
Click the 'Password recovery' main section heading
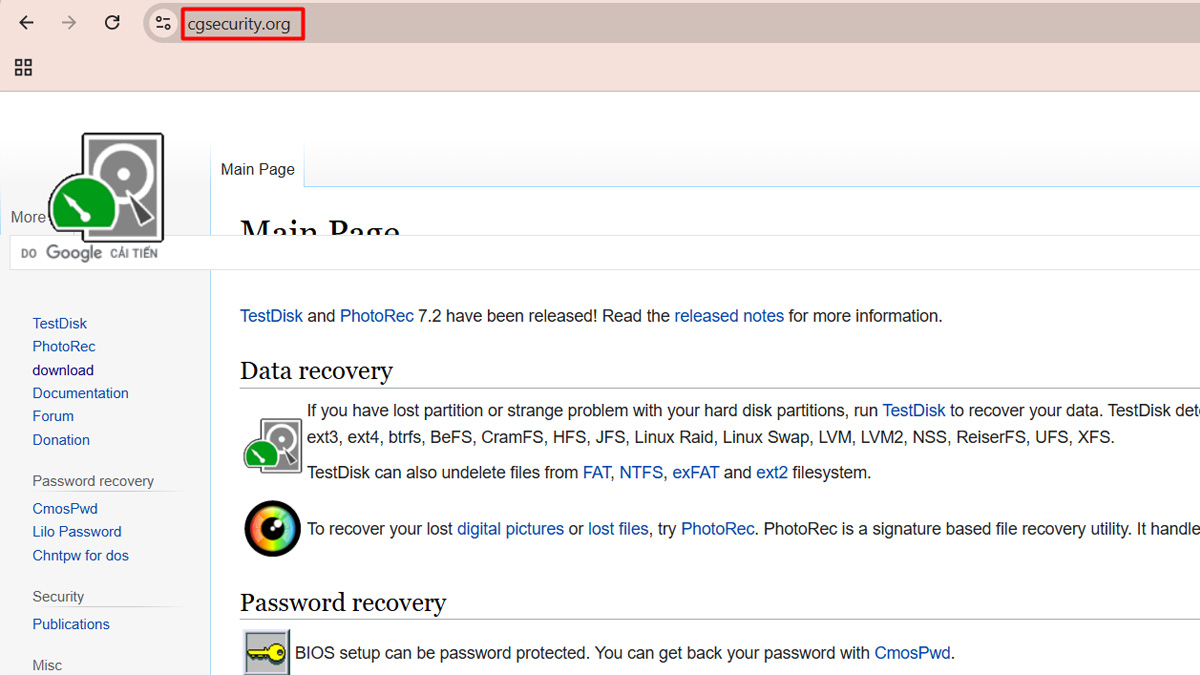(x=343, y=603)
